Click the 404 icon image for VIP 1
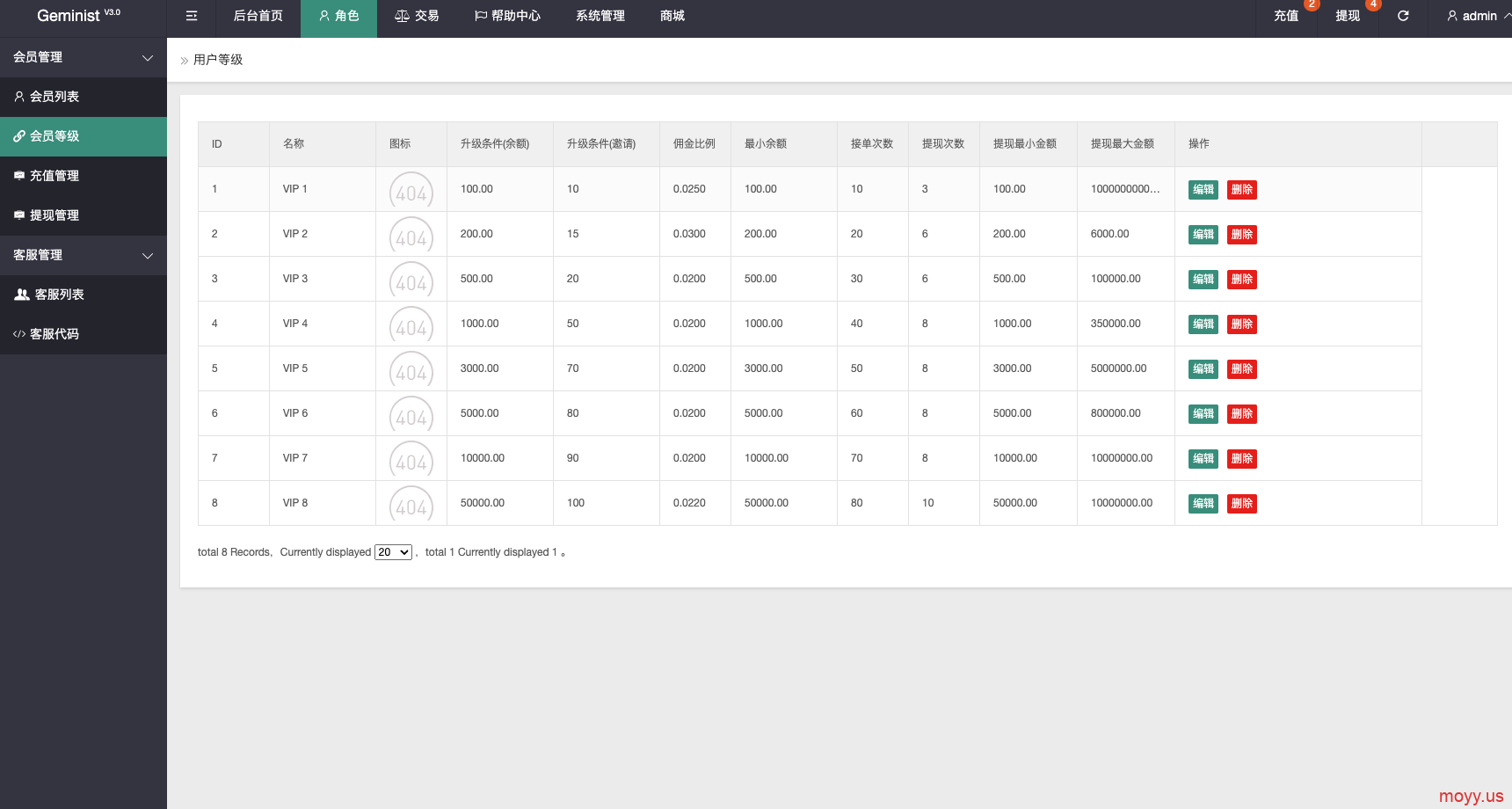Image resolution: width=1512 pixels, height=809 pixels. coord(411,191)
